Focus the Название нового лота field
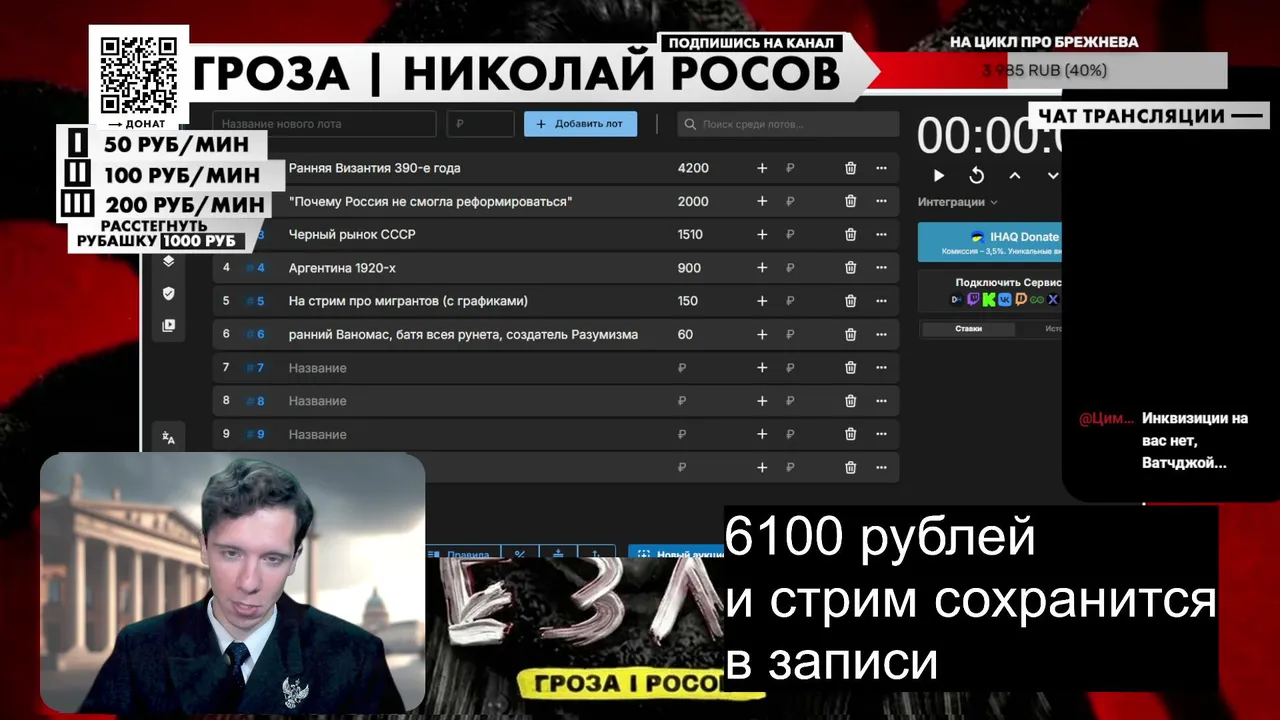The width and height of the screenshot is (1280, 720). click(325, 124)
